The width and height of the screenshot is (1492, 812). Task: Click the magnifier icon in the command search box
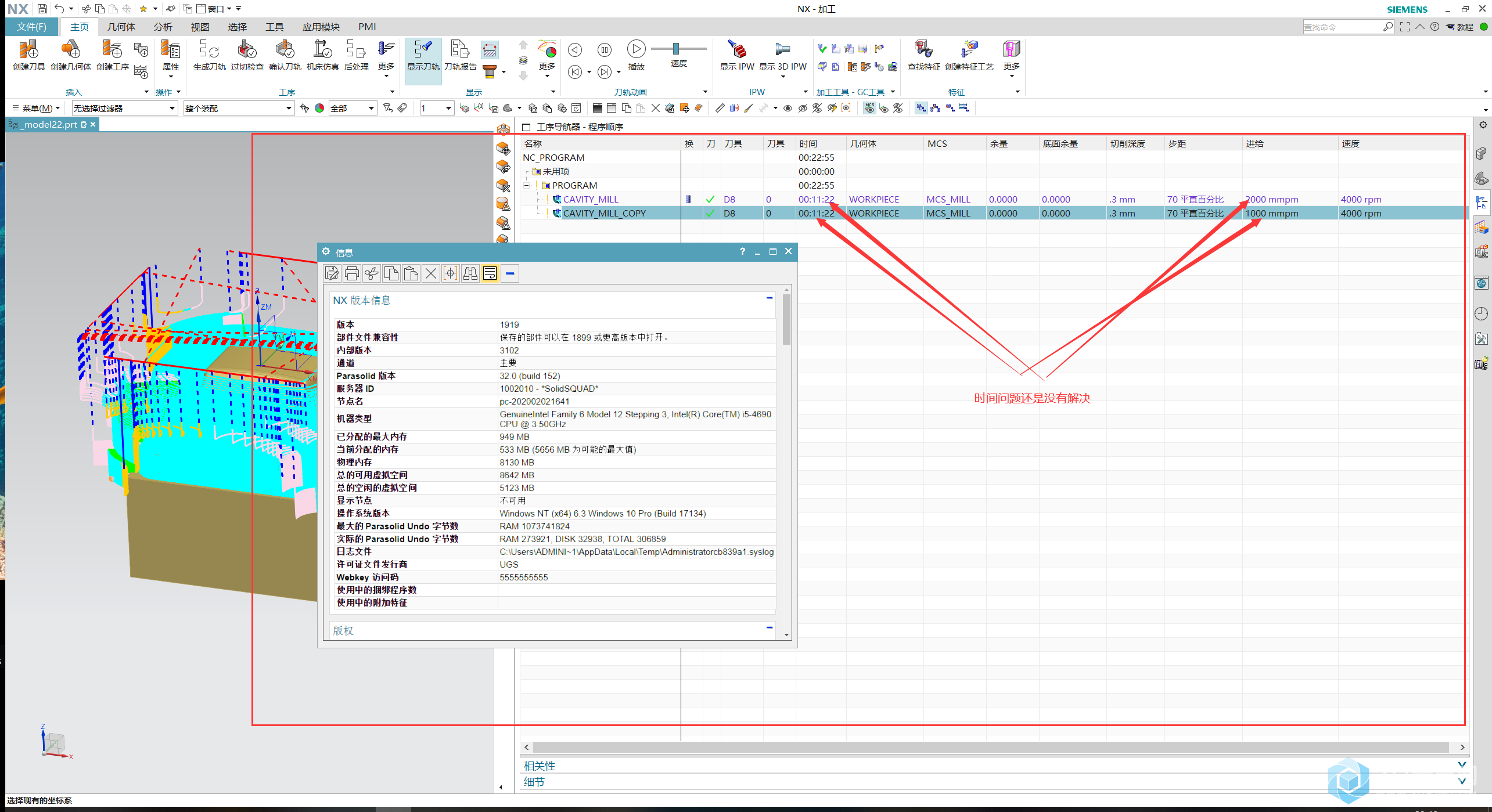point(1387,27)
